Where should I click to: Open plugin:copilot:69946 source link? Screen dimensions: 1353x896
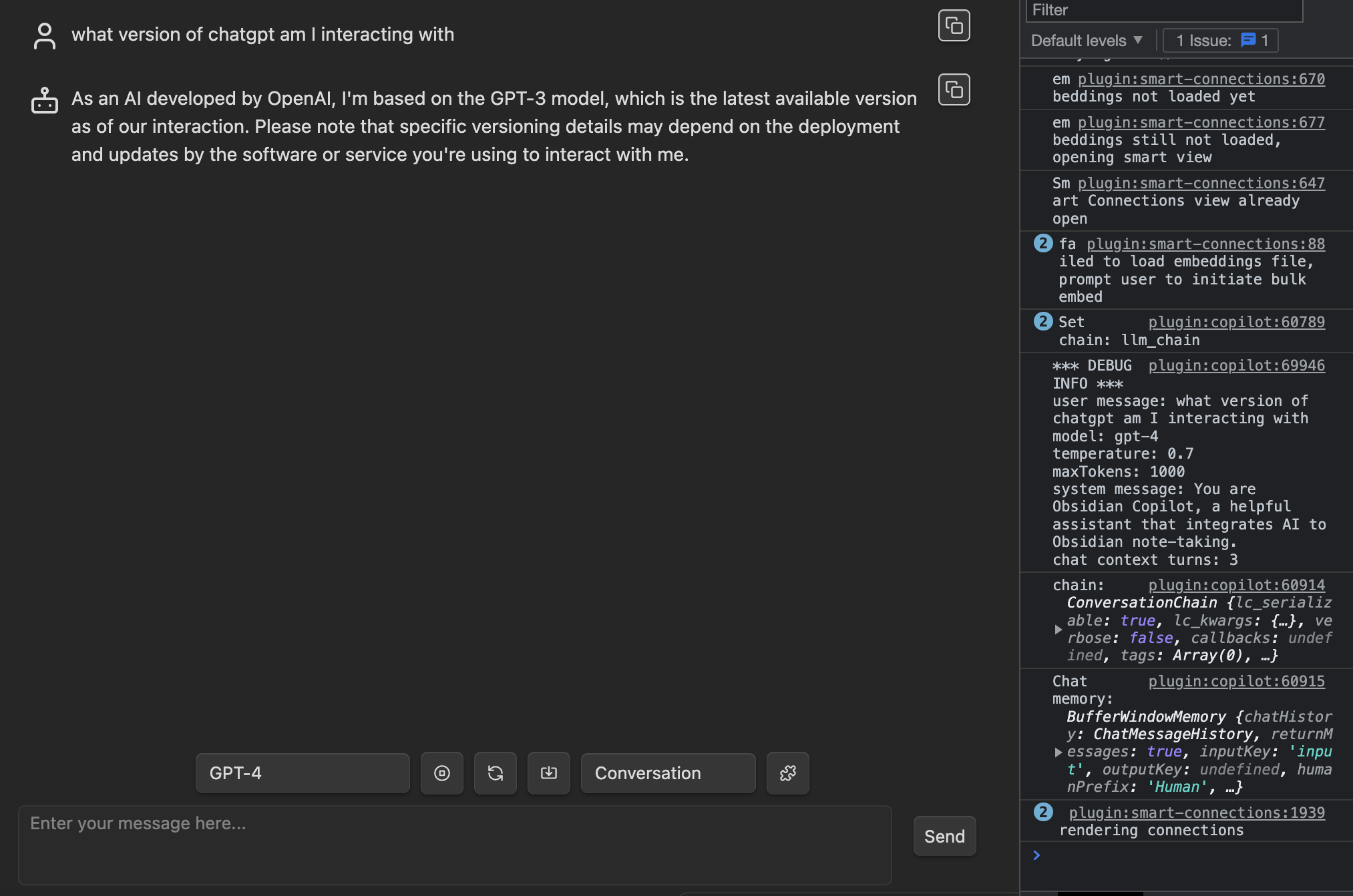pos(1236,365)
